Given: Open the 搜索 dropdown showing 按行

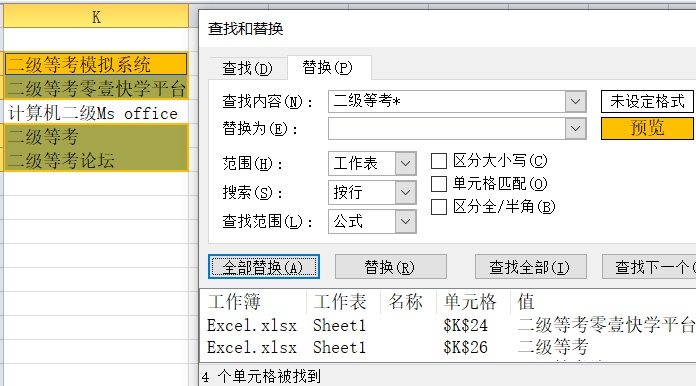Looking at the screenshot, I should [372, 192].
